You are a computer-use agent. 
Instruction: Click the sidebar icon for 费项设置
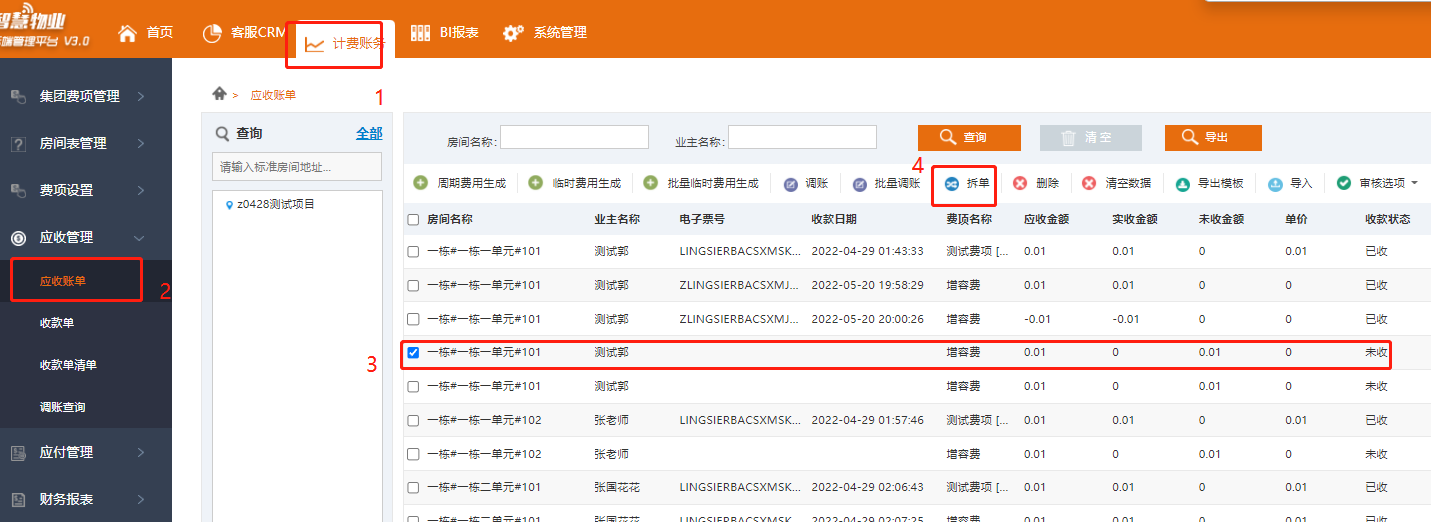(18, 190)
